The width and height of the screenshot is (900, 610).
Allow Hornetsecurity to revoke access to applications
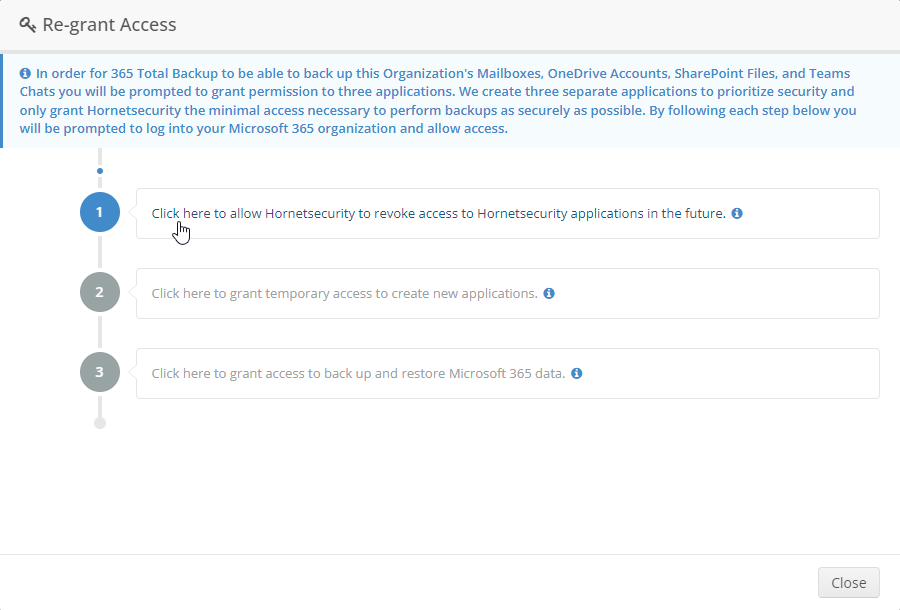[438, 214]
